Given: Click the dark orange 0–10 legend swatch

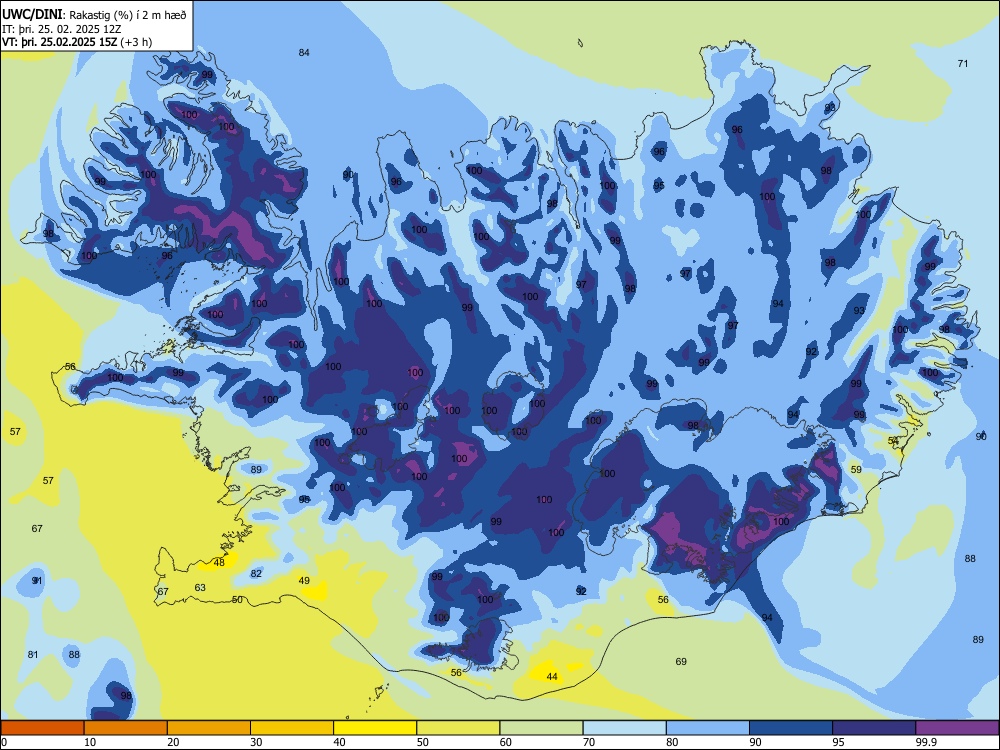Looking at the screenshot, I should click(x=42, y=728).
